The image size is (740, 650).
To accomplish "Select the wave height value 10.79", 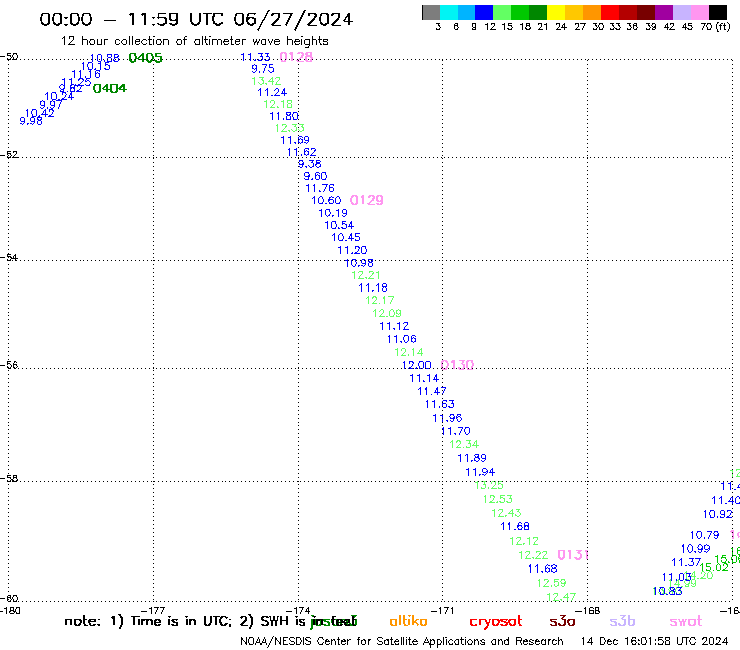I will click(705, 535).
